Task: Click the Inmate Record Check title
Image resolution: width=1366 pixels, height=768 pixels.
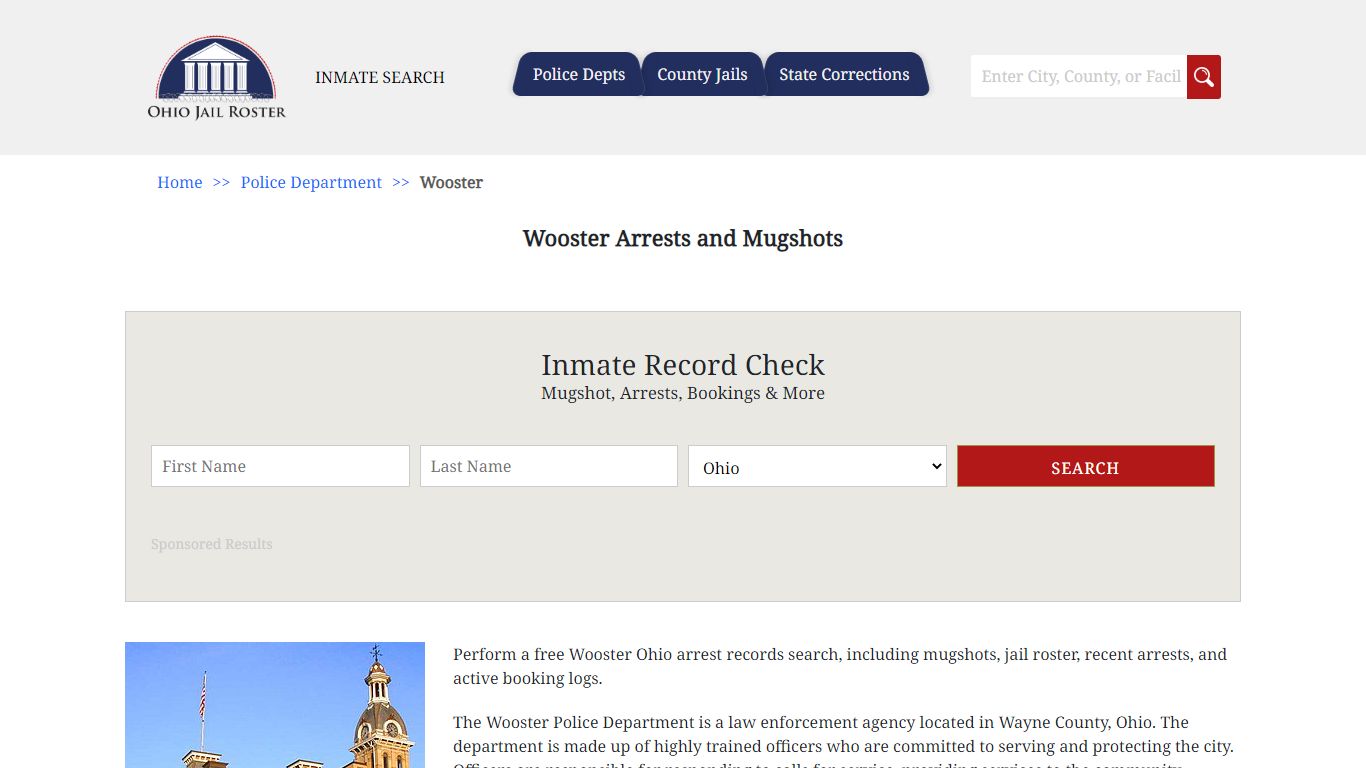Action: click(683, 365)
